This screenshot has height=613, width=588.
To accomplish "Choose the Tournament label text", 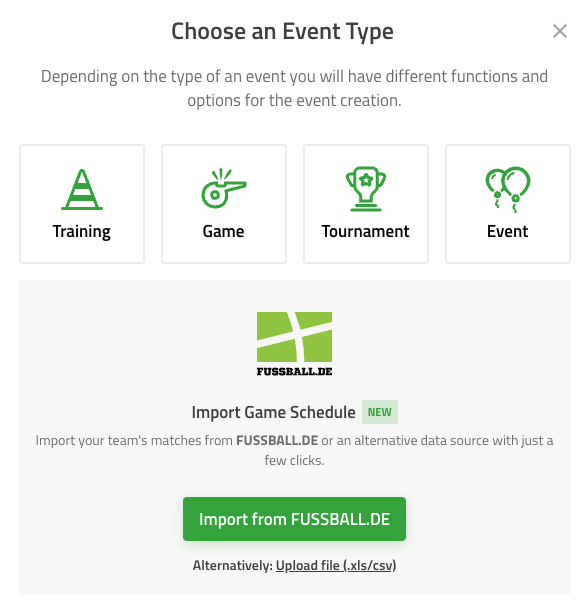I will (366, 231).
